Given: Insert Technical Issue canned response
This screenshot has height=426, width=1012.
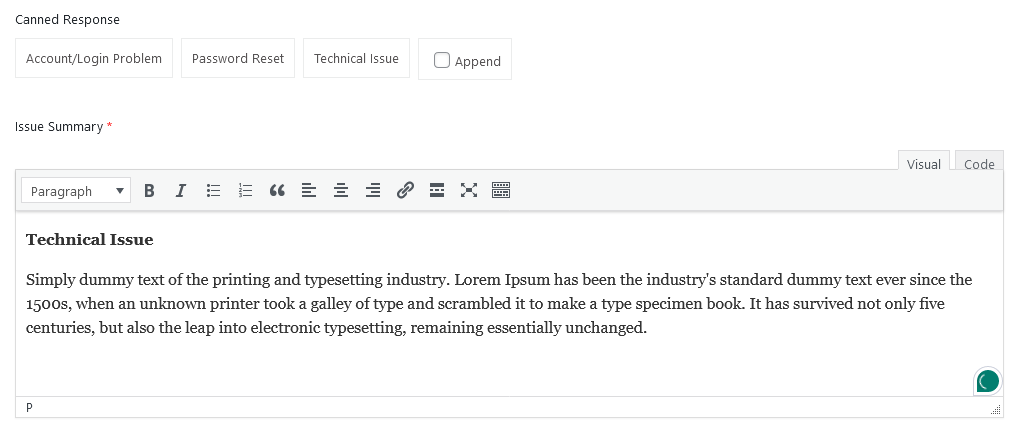Looking at the screenshot, I should [x=356, y=58].
